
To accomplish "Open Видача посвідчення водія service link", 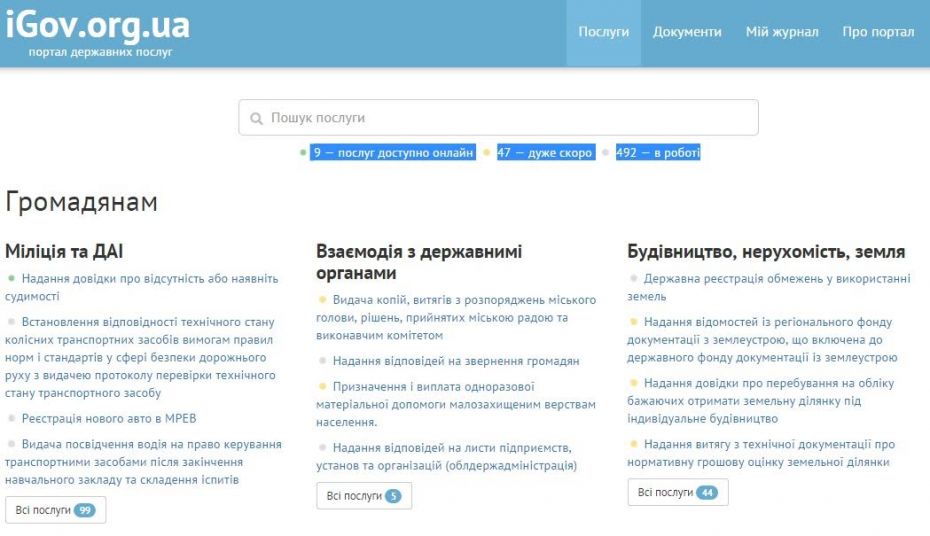I will click(150, 445).
